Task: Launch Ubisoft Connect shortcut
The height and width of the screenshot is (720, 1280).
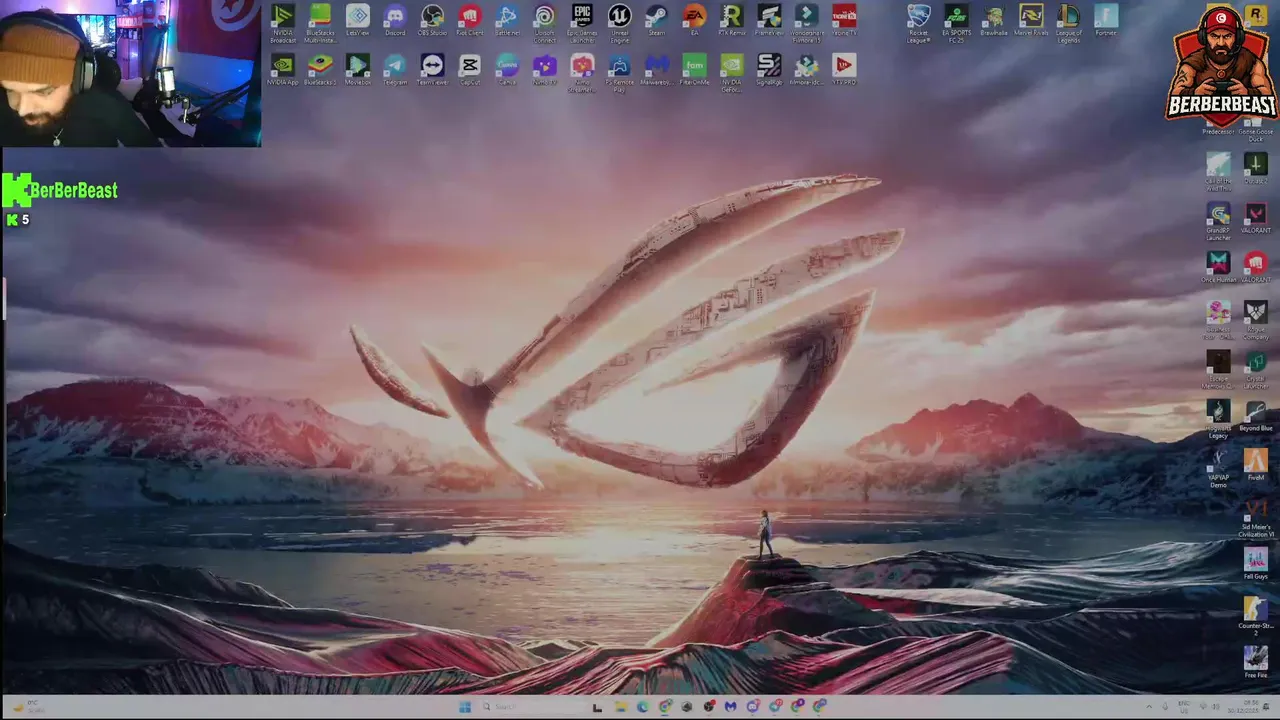Action: (x=544, y=23)
